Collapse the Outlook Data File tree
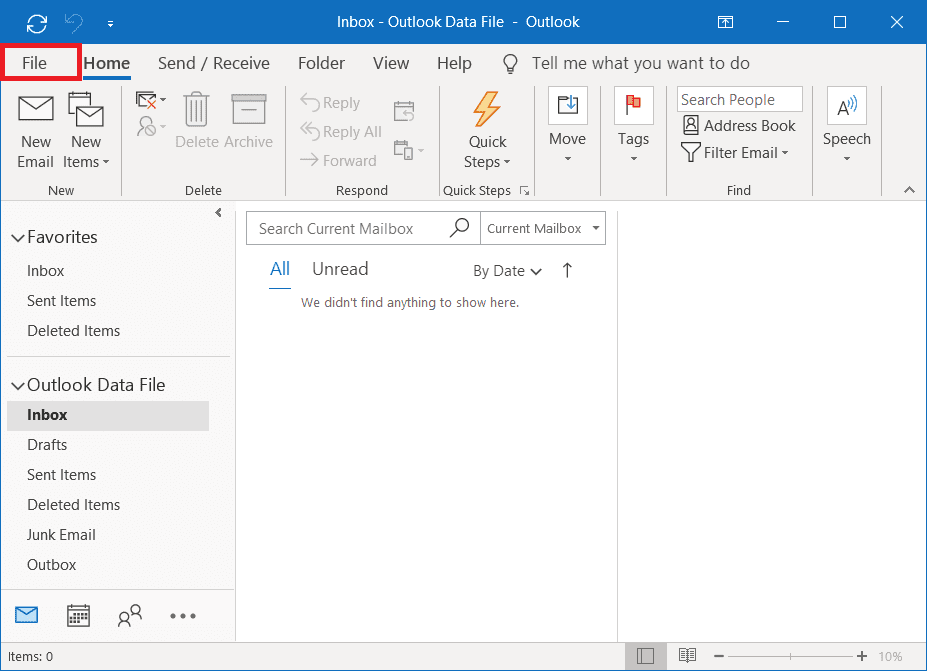927x671 pixels. tap(18, 385)
